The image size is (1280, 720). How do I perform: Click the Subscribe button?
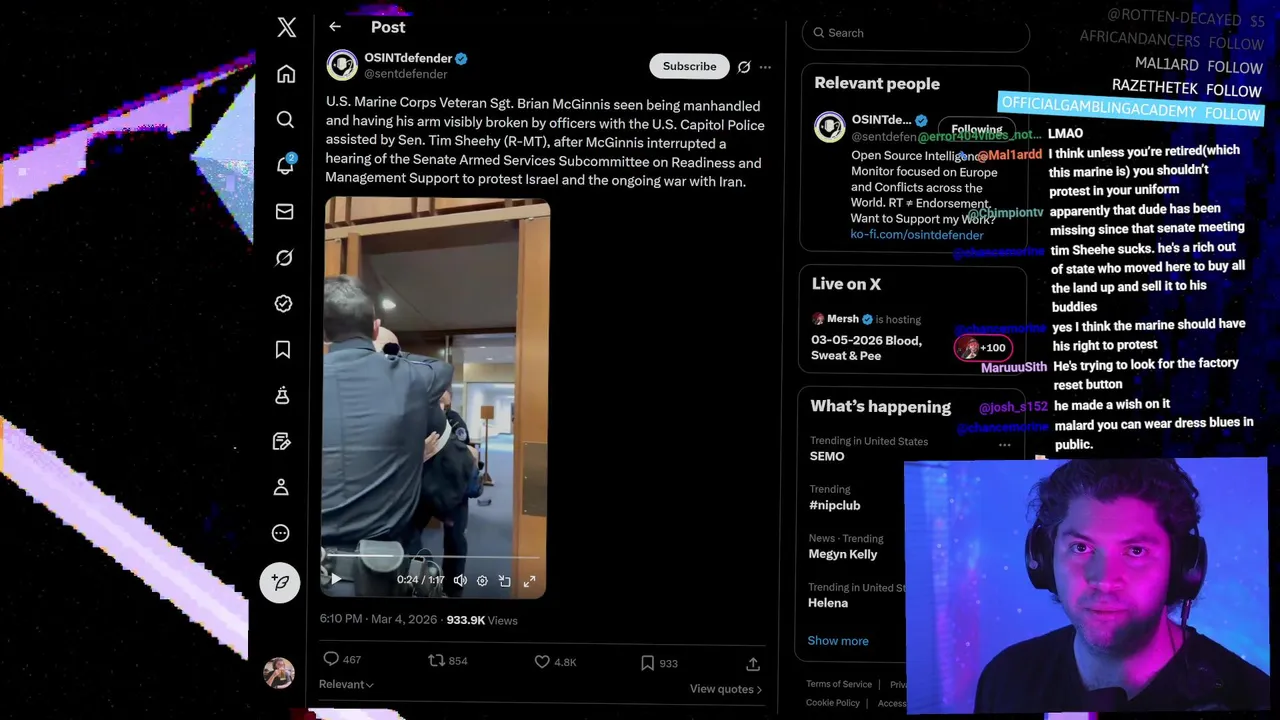point(689,66)
